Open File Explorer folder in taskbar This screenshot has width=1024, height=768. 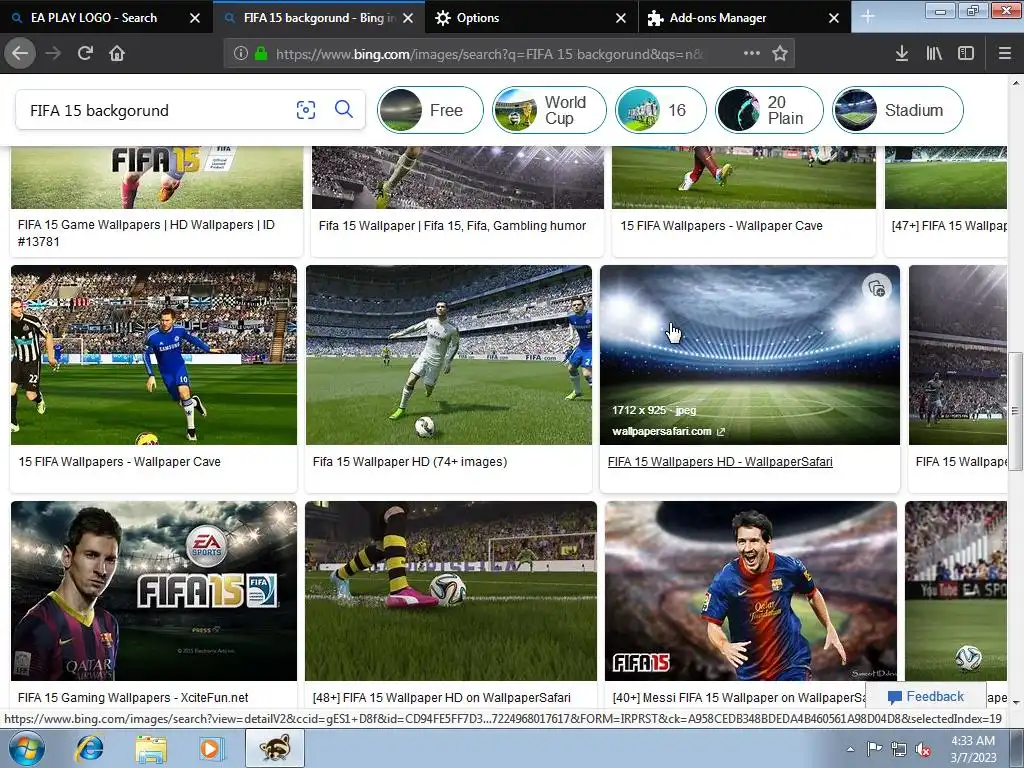150,748
